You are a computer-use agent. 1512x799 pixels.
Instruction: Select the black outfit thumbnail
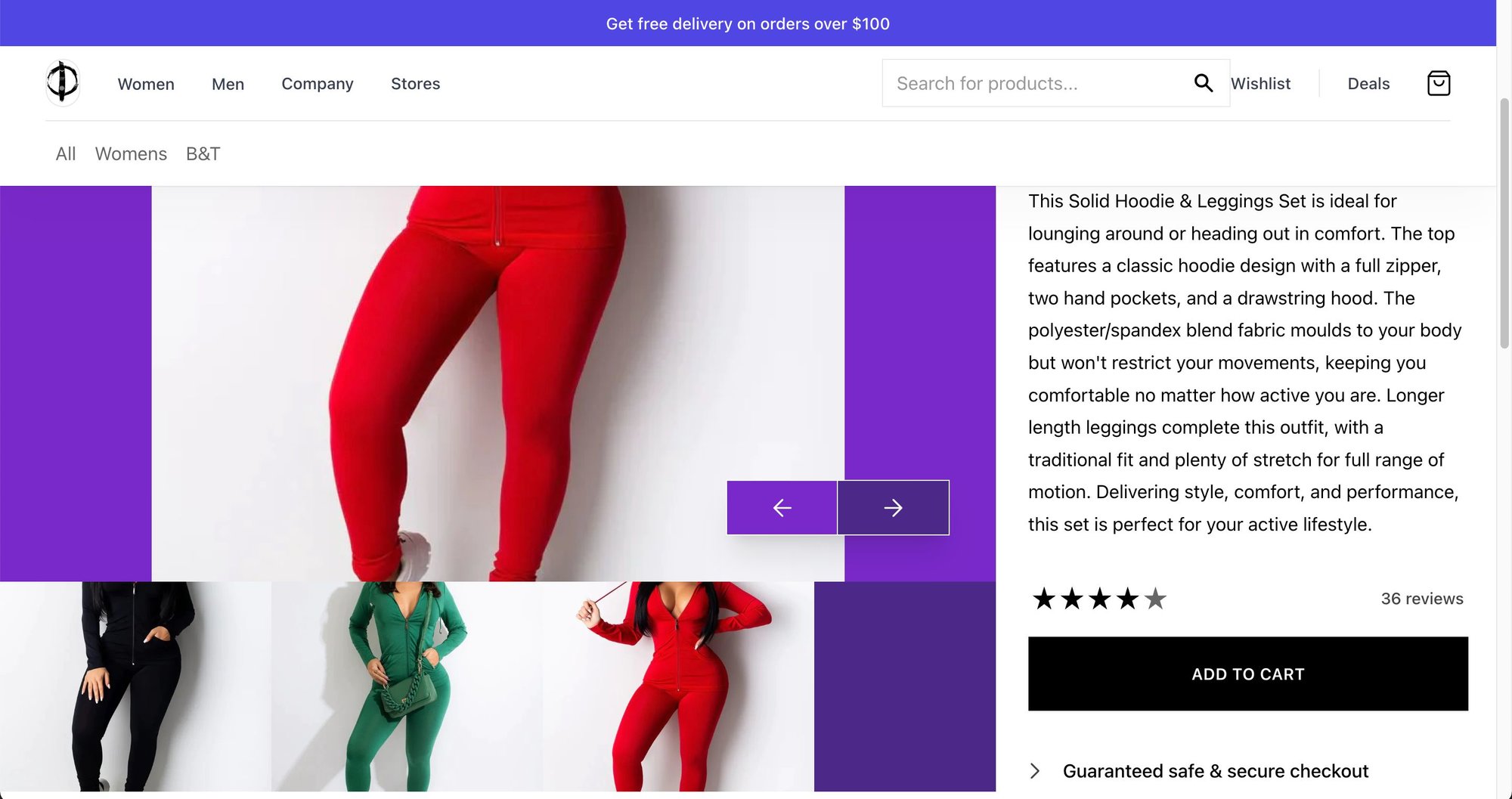(135, 686)
